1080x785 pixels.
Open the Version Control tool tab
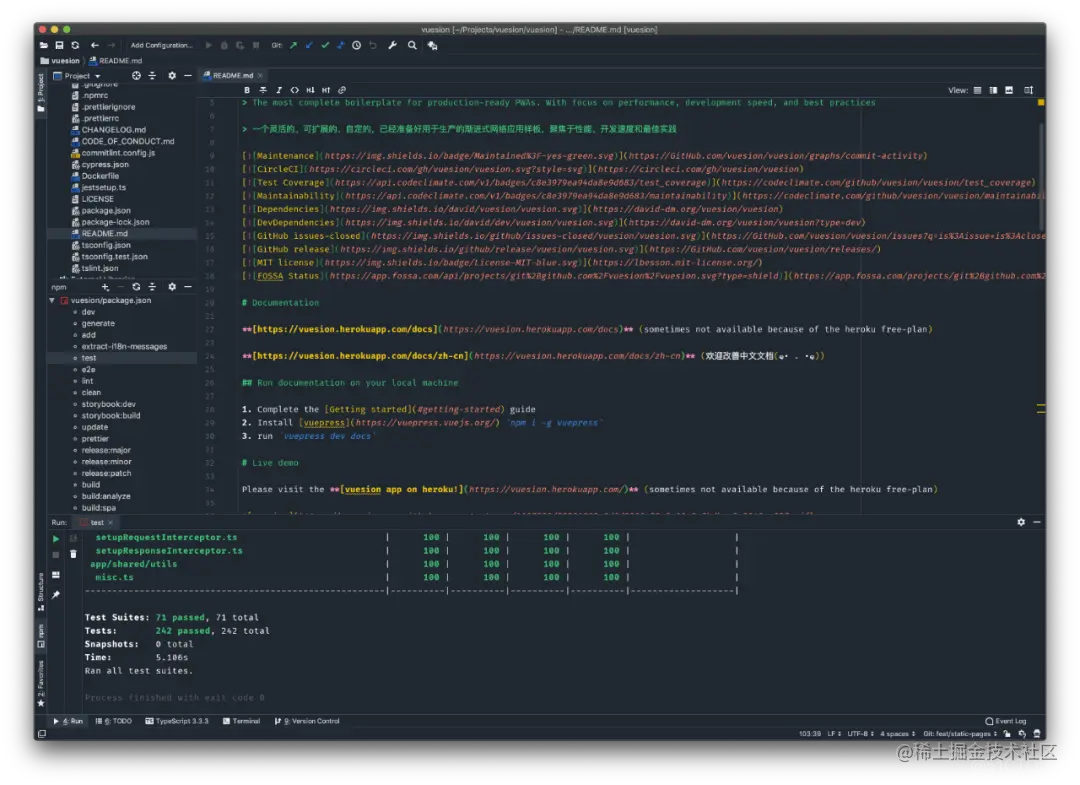(x=307, y=722)
